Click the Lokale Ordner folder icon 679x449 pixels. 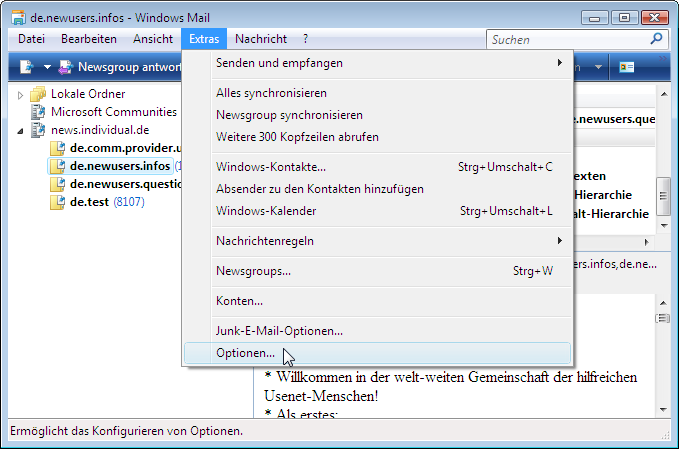(x=38, y=94)
